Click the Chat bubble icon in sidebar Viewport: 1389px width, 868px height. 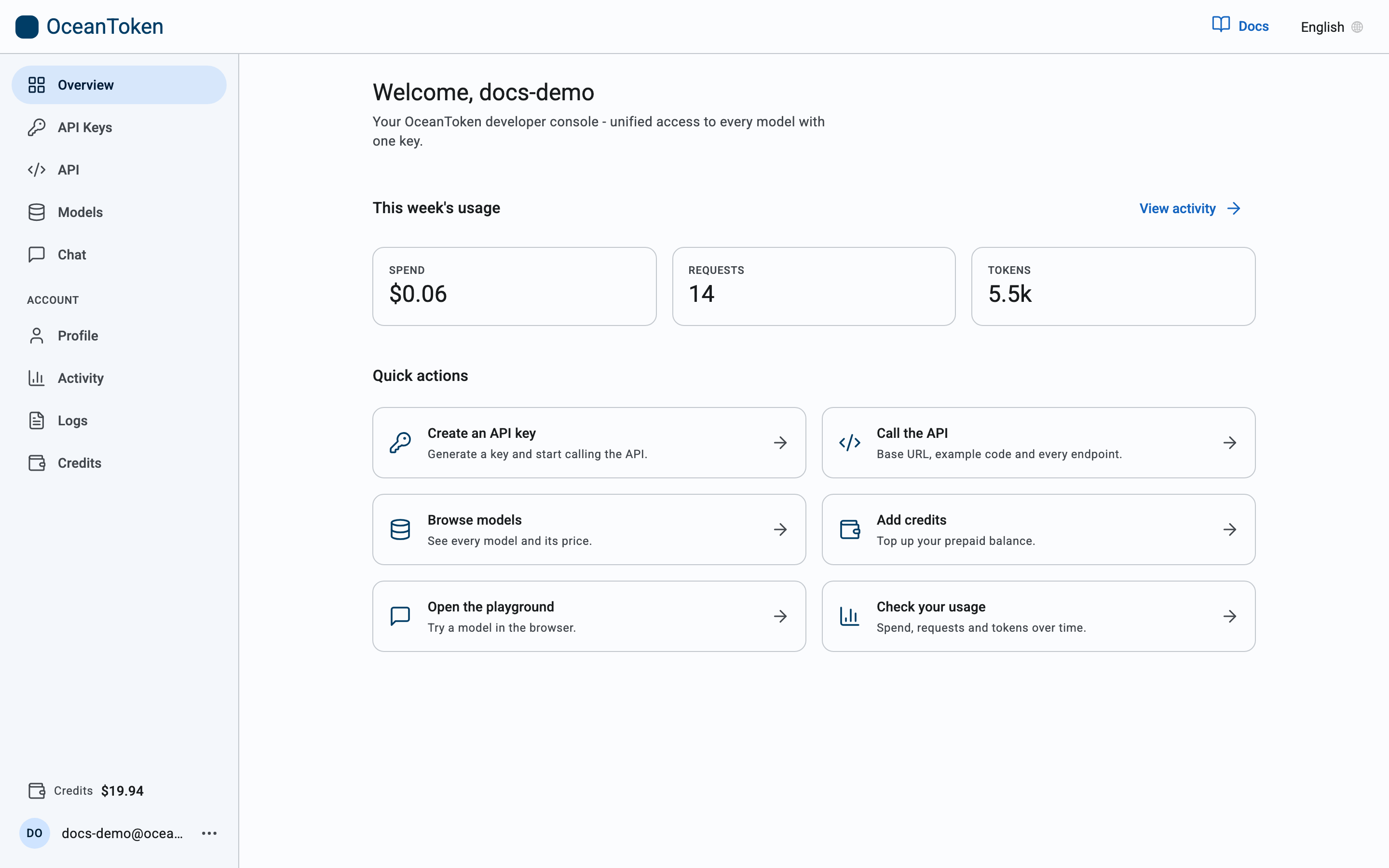point(37,254)
